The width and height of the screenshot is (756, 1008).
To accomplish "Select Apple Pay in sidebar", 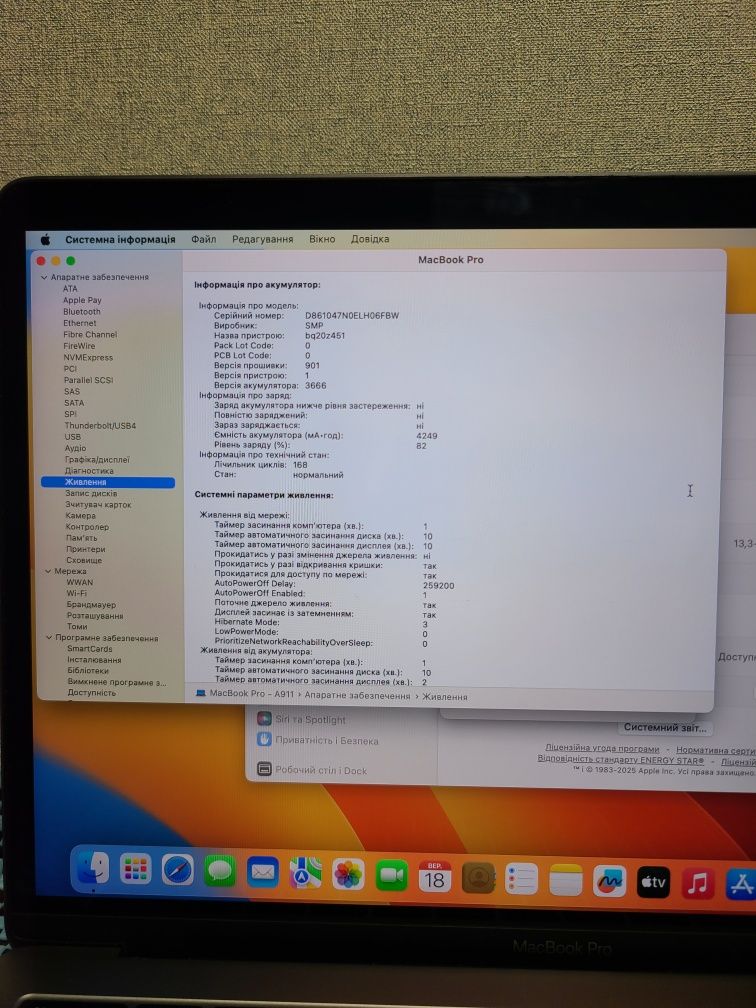I will [x=82, y=300].
